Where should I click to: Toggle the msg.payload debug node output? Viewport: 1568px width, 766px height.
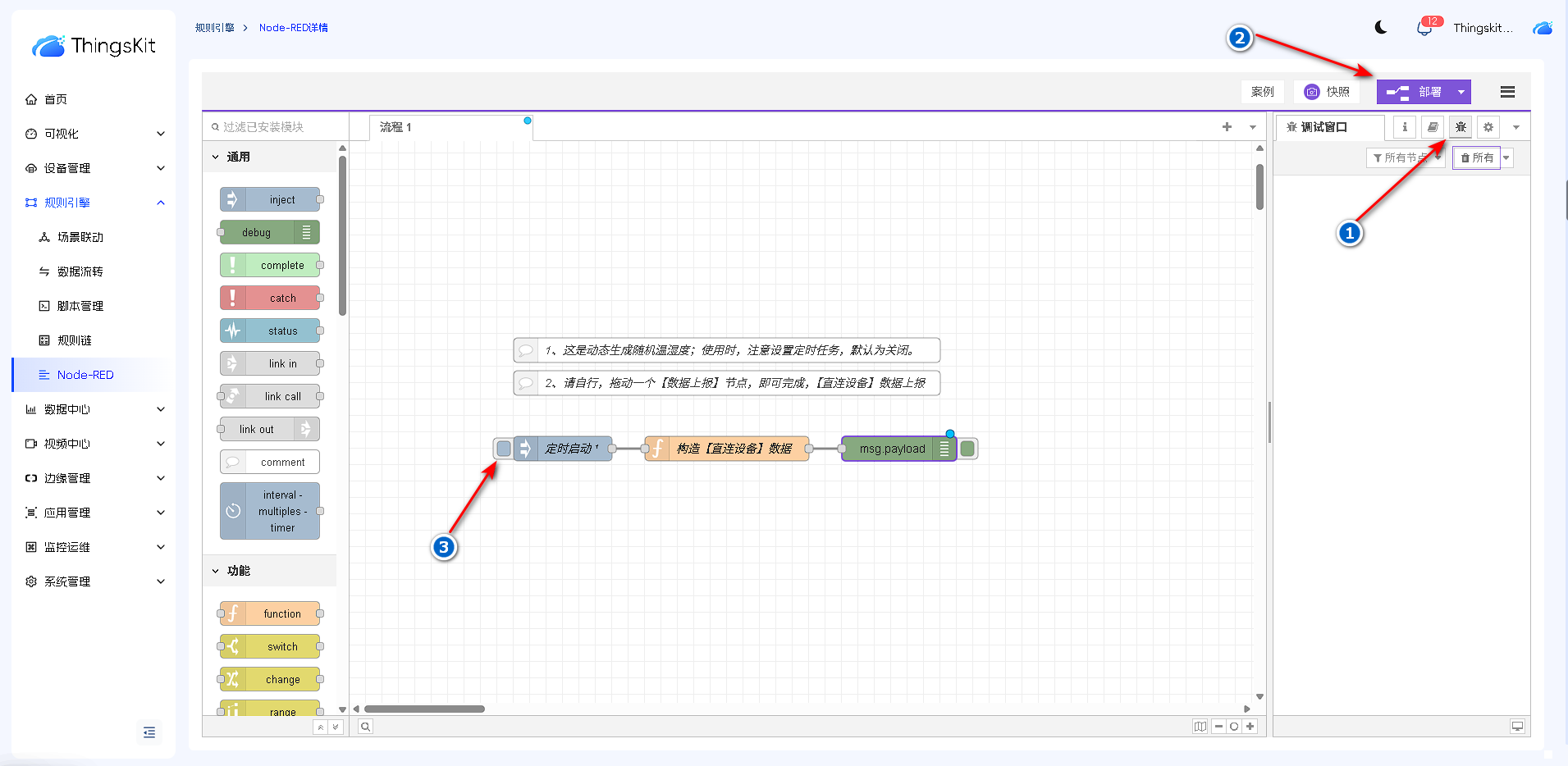pyautogui.click(x=967, y=449)
